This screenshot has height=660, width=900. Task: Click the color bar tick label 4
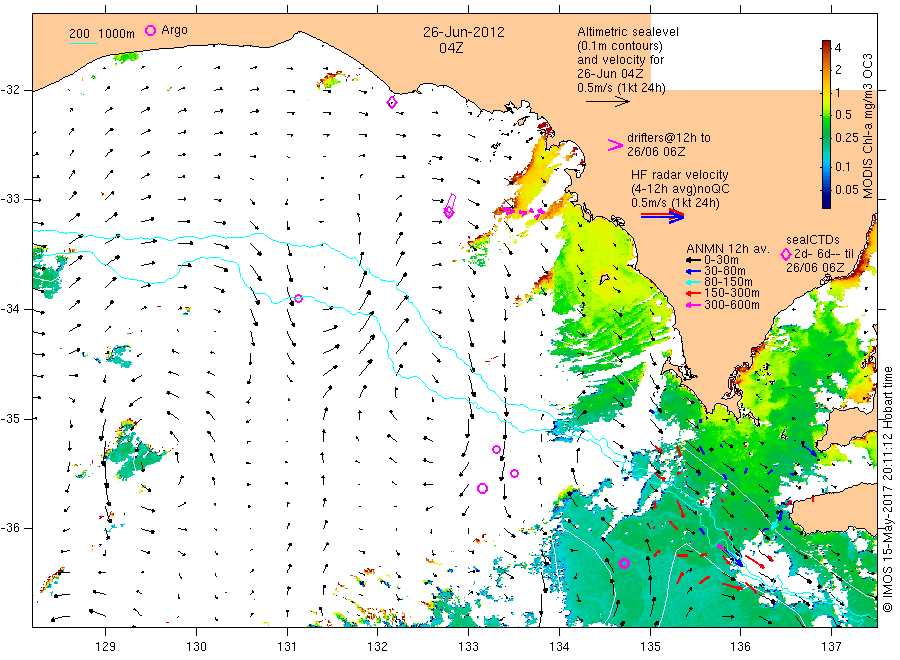pyautogui.click(x=837, y=48)
